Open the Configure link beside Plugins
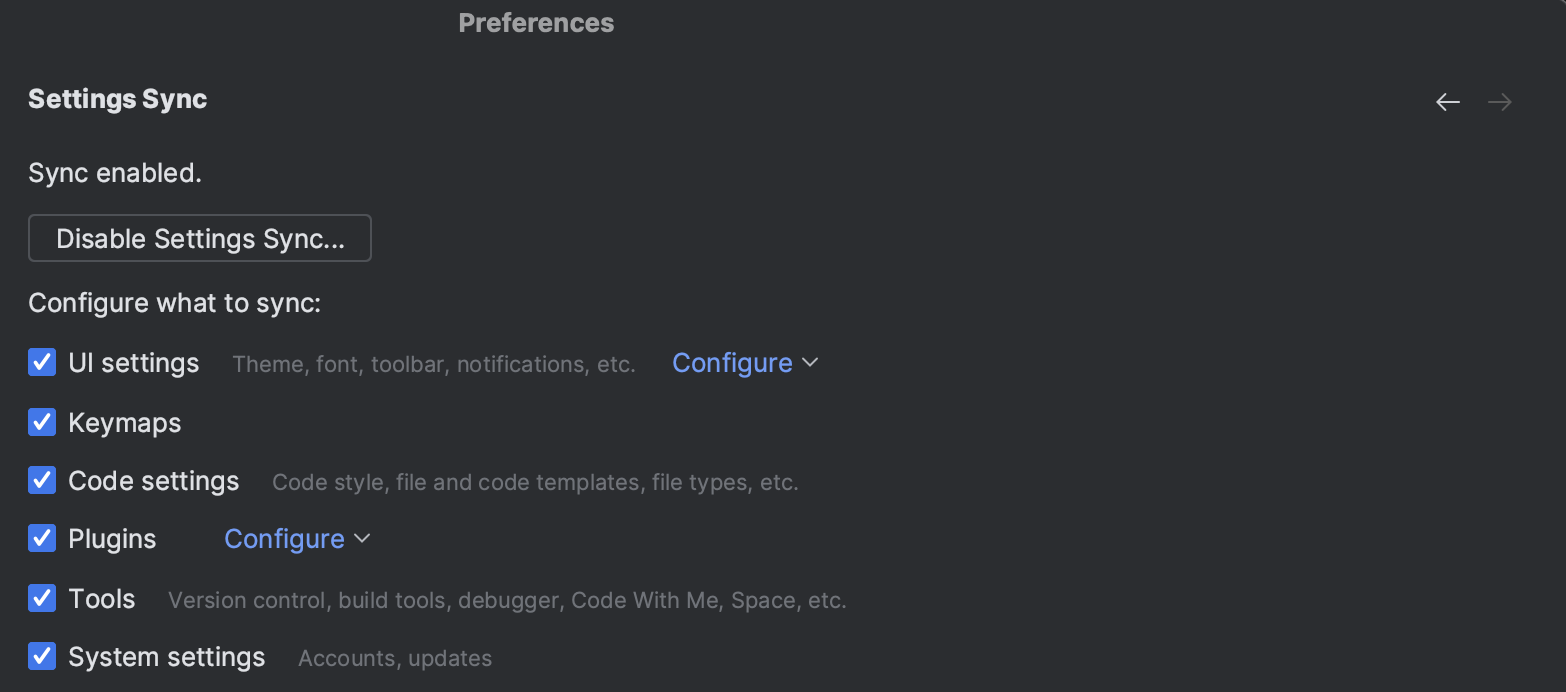Image resolution: width=1566 pixels, height=692 pixels. click(x=284, y=539)
